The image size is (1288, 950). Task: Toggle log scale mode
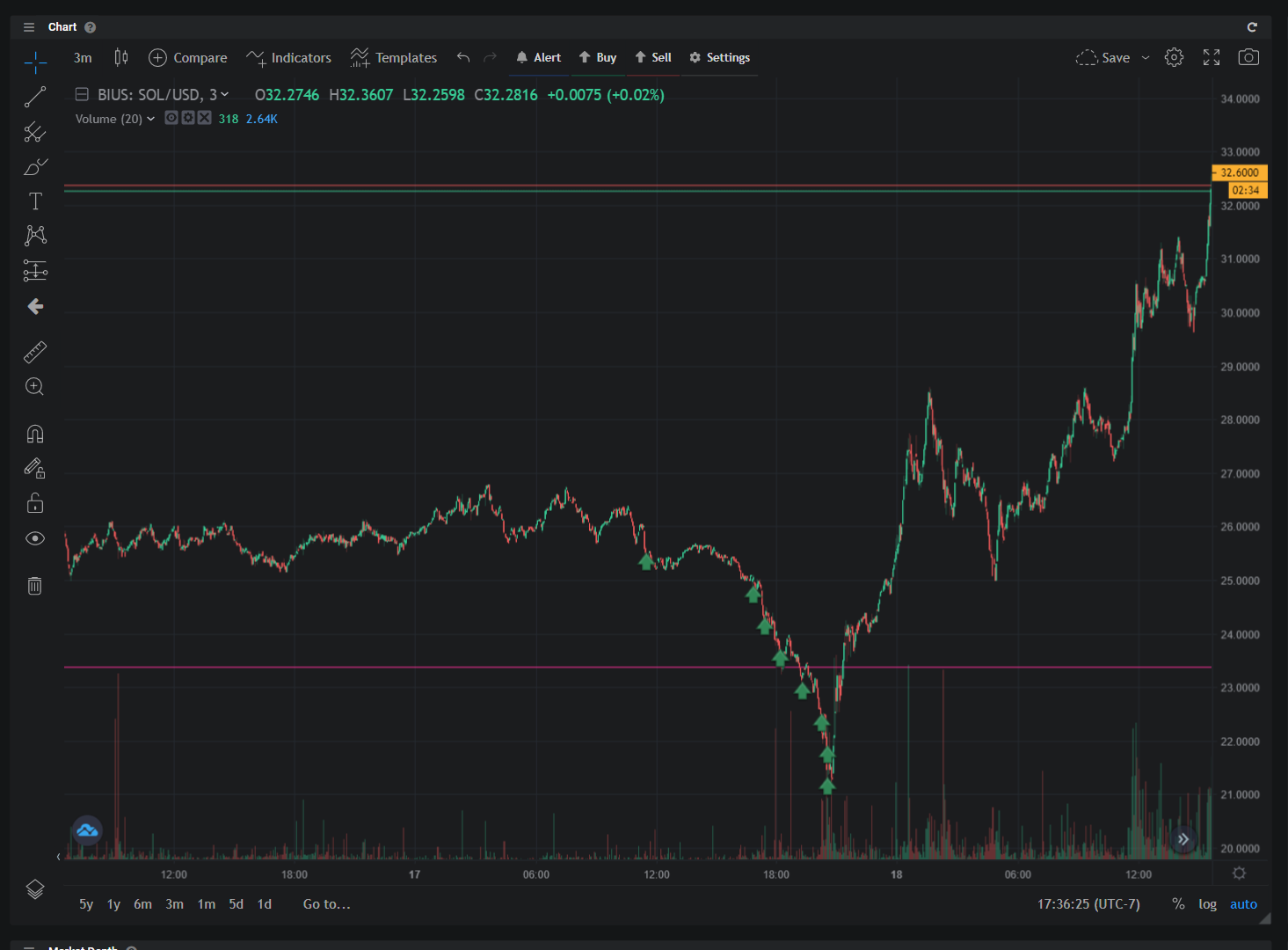coord(1208,904)
